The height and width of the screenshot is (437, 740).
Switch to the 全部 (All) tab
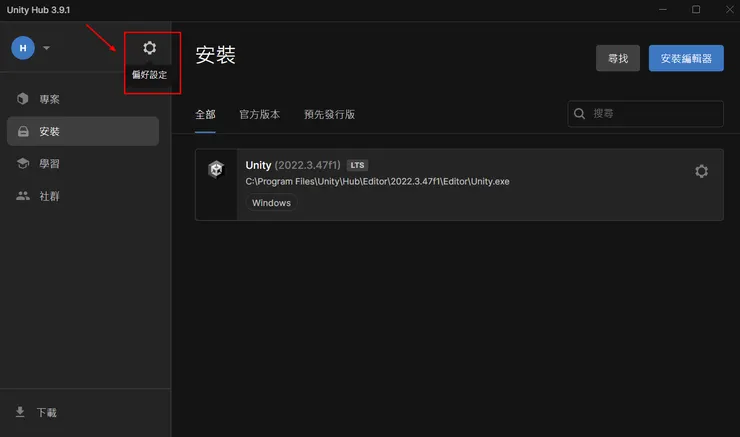point(205,115)
